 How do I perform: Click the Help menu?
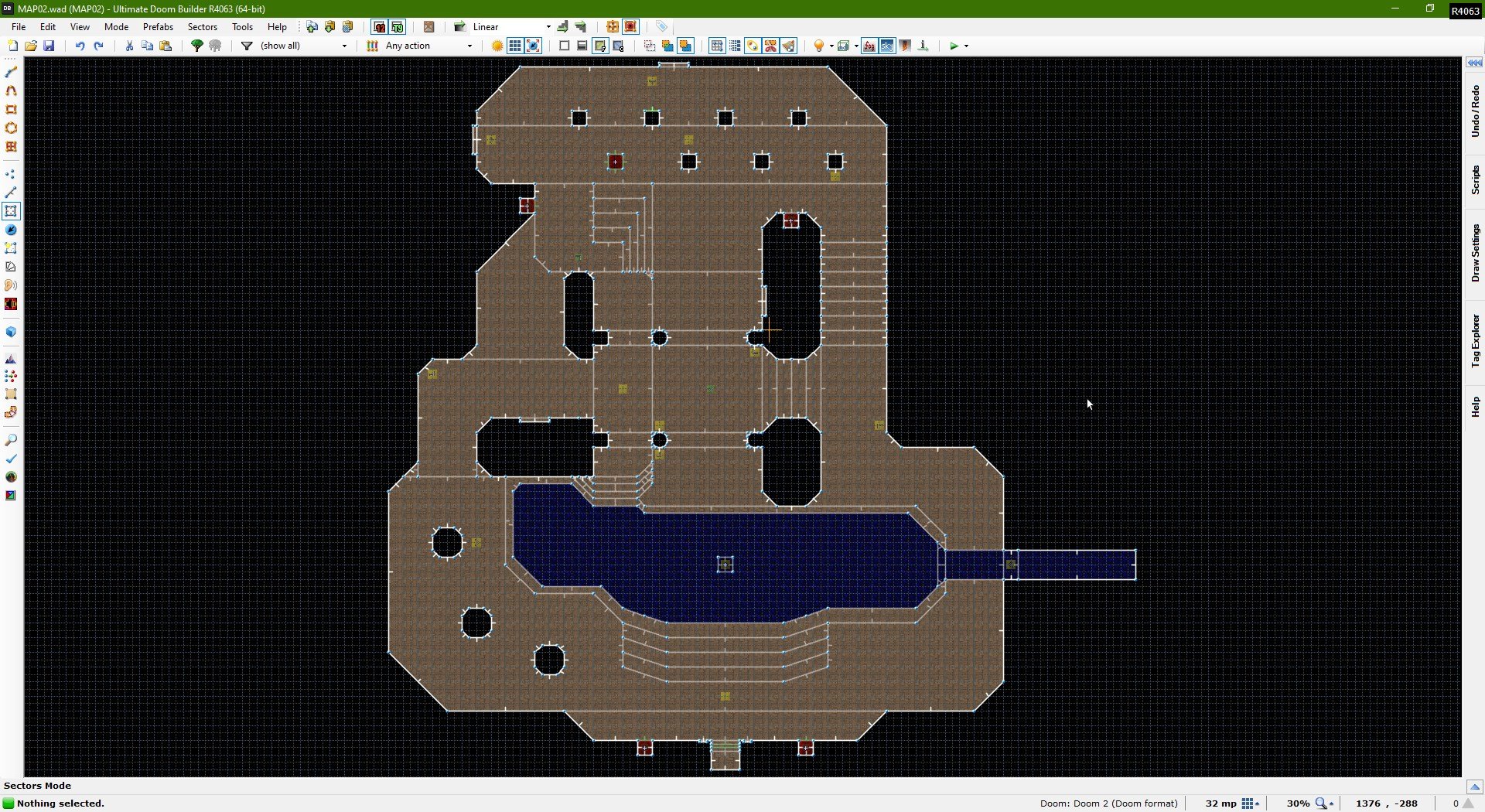[x=277, y=26]
